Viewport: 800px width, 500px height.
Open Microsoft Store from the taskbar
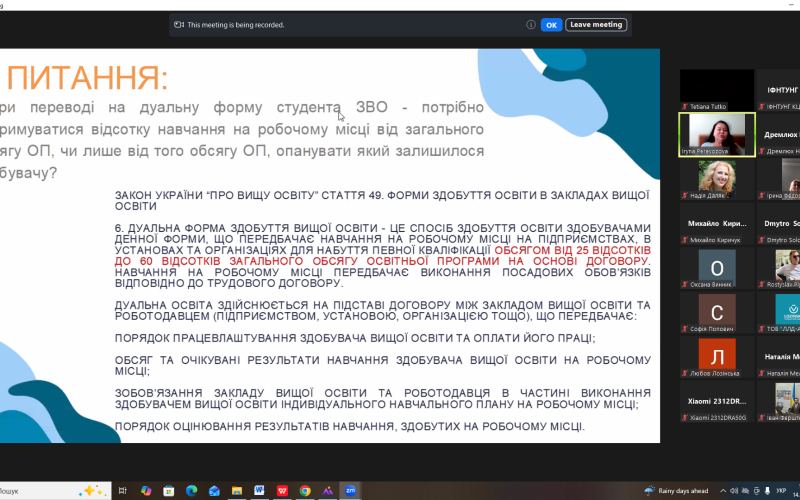click(168, 491)
